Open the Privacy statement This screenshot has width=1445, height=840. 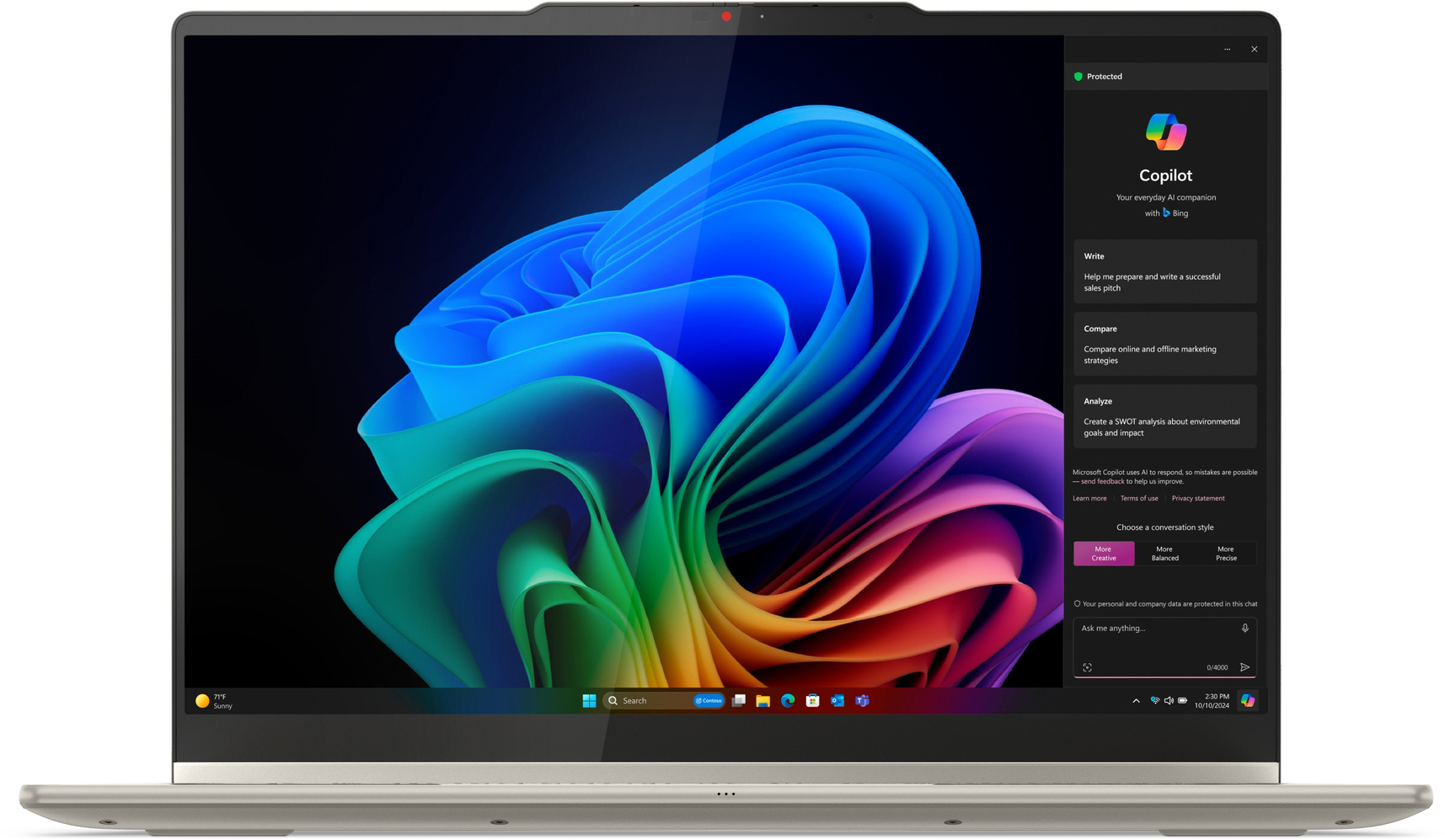coord(1197,498)
